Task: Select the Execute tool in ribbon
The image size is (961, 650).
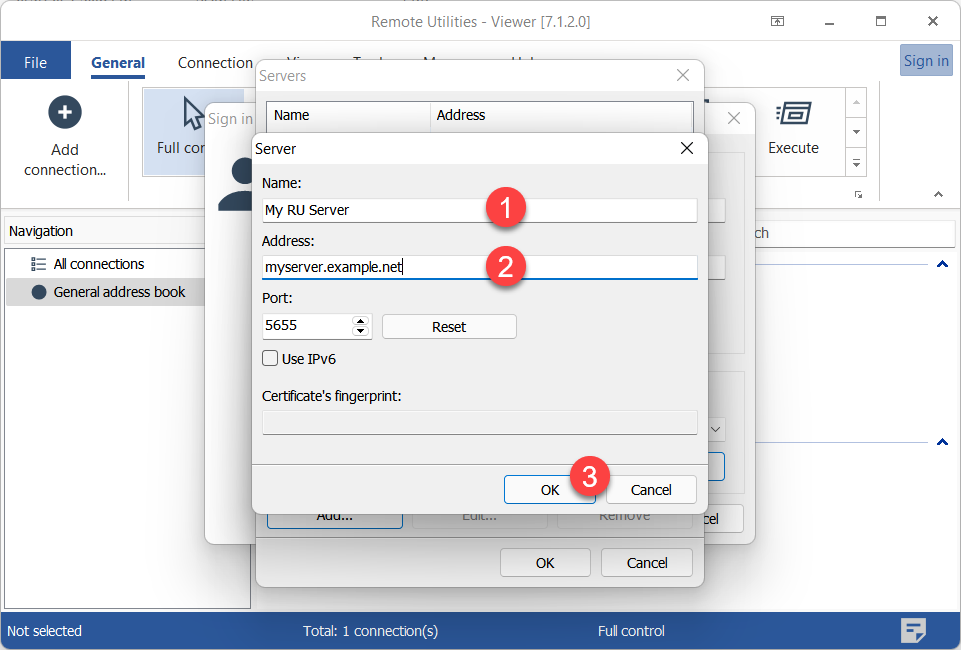Action: click(x=793, y=127)
